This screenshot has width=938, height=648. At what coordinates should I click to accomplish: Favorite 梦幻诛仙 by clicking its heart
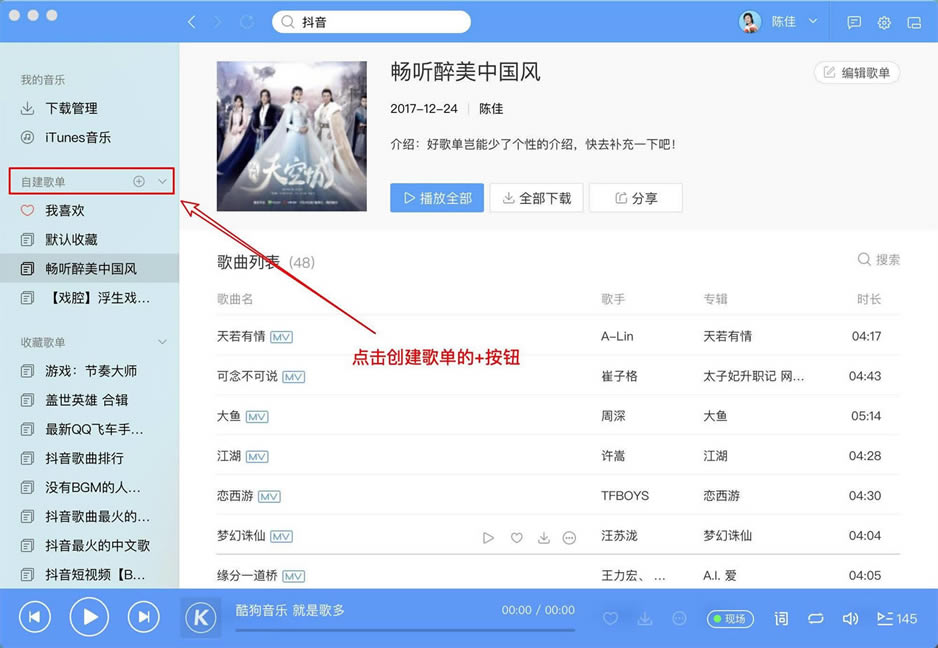pyautogui.click(x=517, y=537)
